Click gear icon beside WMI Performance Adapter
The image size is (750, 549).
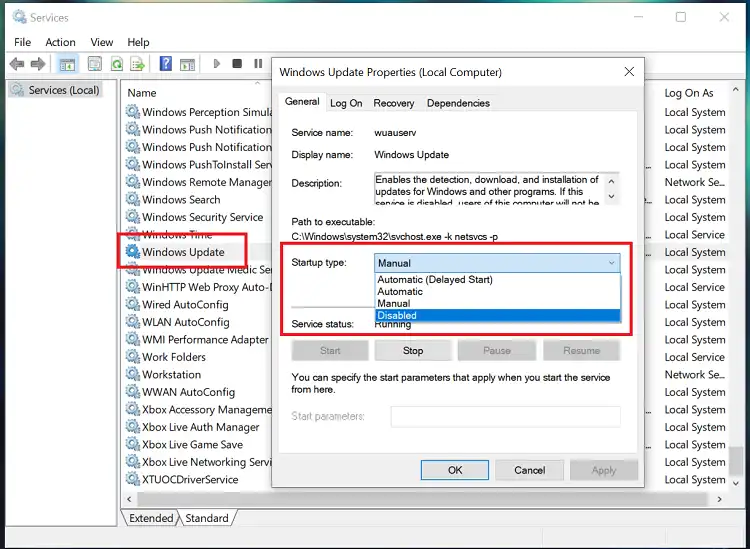(x=132, y=339)
